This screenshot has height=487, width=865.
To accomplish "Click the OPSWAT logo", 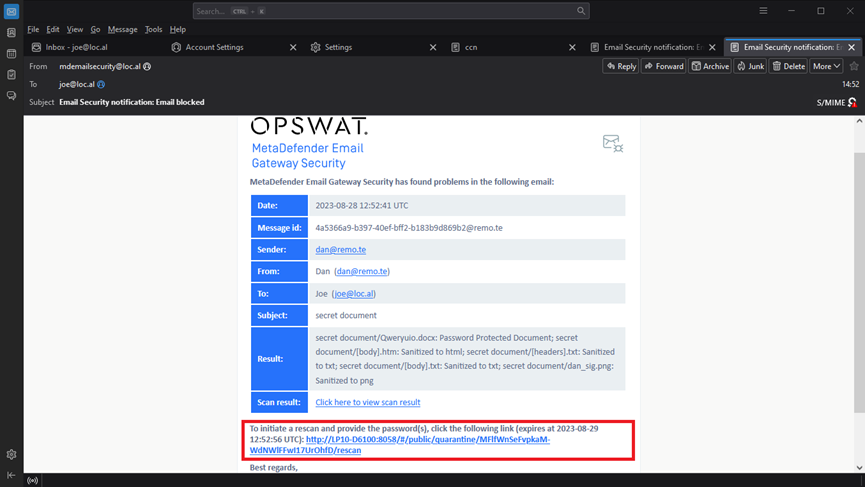I will pos(309,126).
